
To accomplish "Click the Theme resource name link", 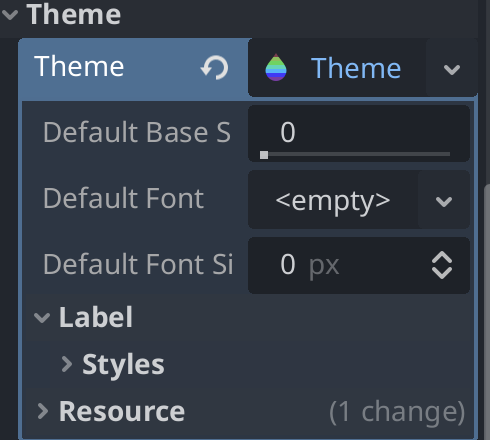I will point(356,68).
